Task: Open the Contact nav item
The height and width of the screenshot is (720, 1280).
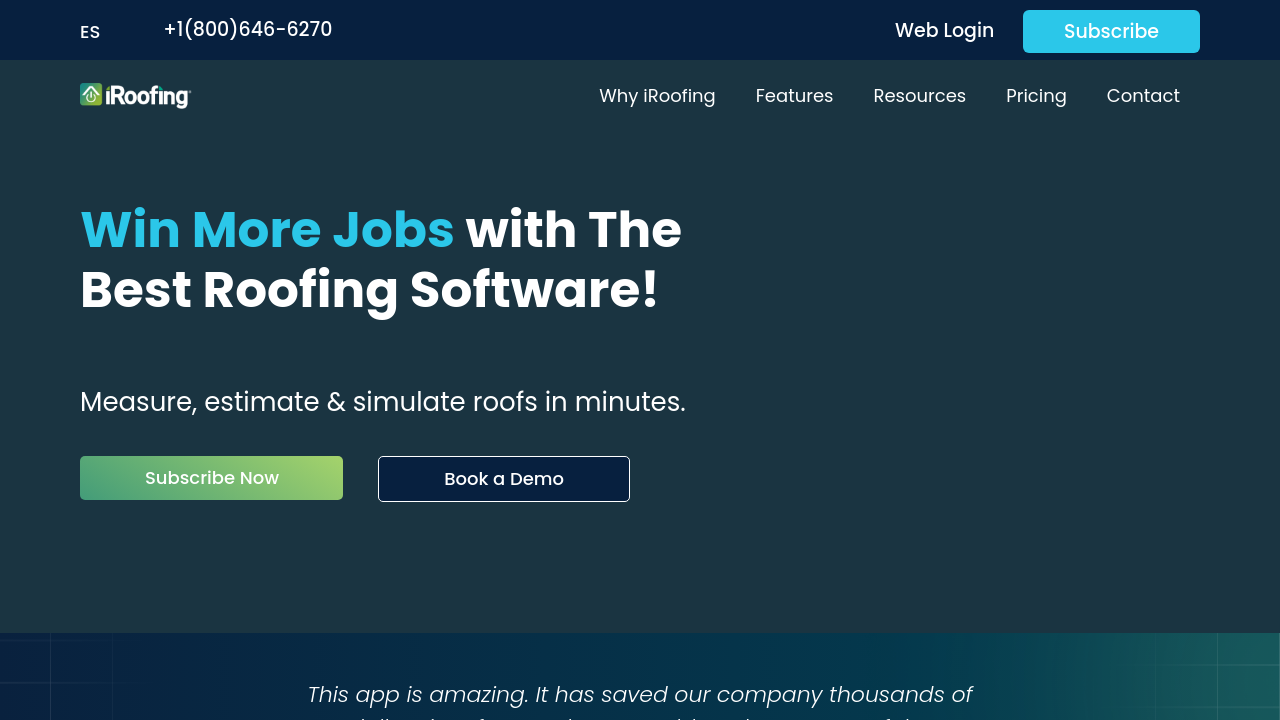Action: coord(1143,96)
